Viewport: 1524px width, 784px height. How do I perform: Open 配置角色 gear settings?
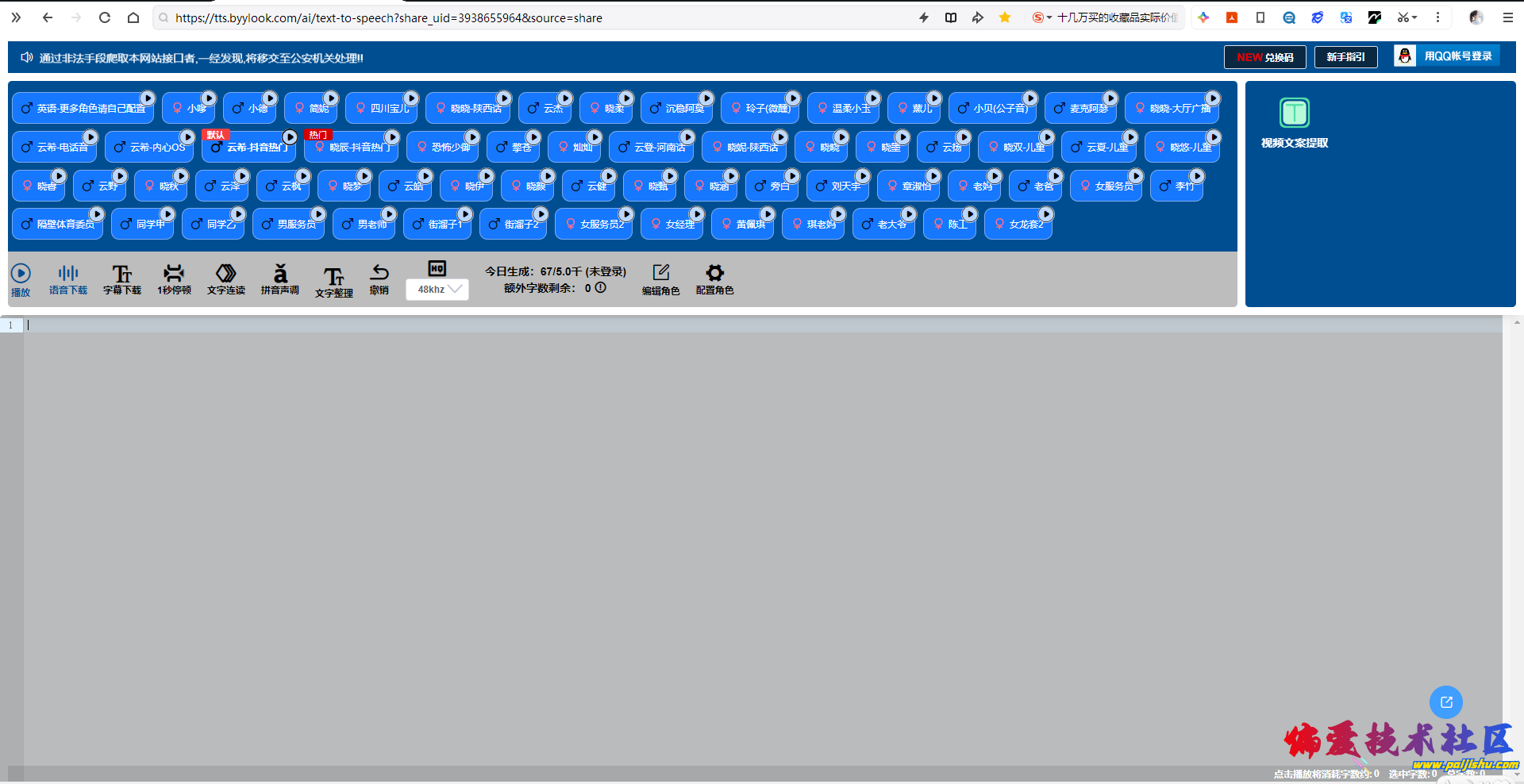(714, 275)
